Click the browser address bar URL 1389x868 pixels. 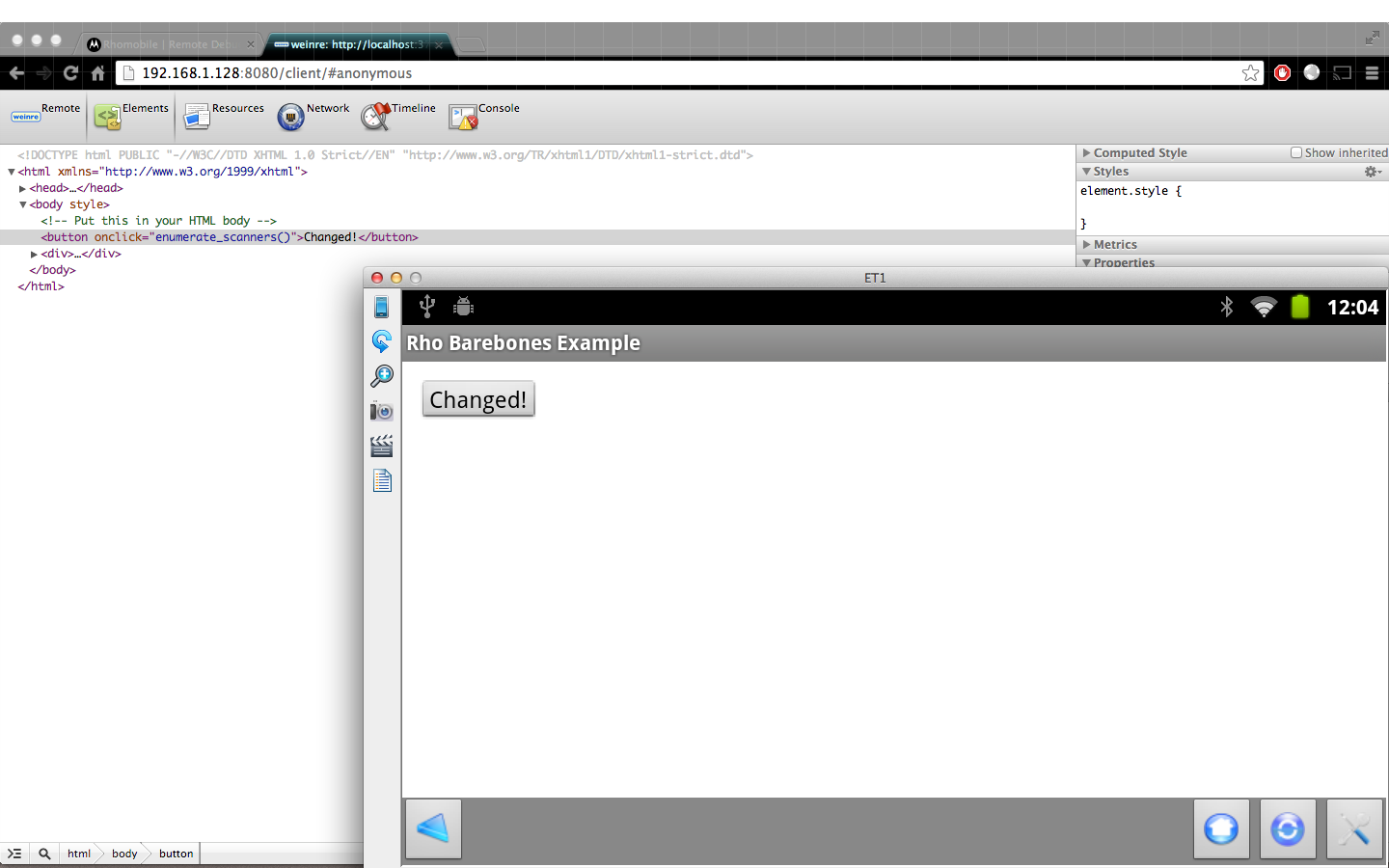[x=277, y=73]
